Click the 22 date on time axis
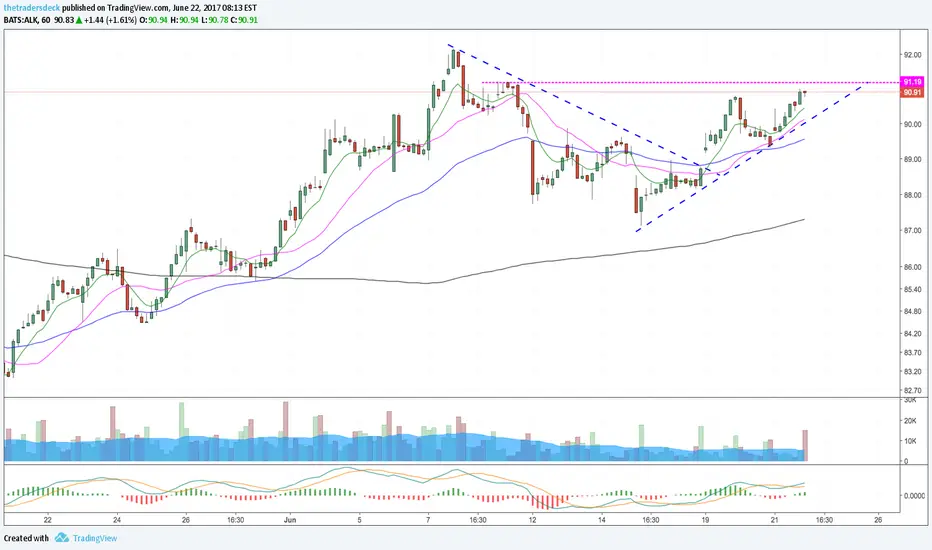 (x=48, y=520)
